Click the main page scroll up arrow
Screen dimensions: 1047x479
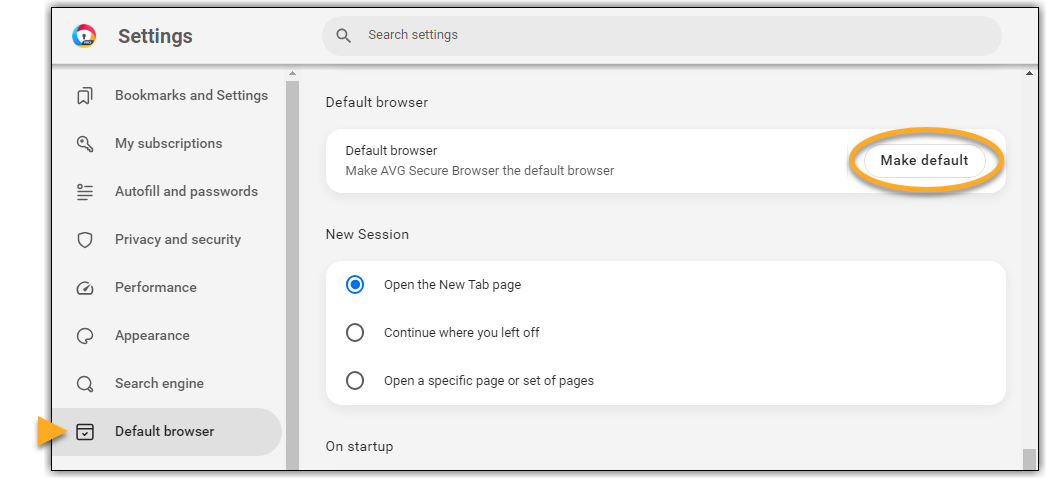click(x=1029, y=73)
